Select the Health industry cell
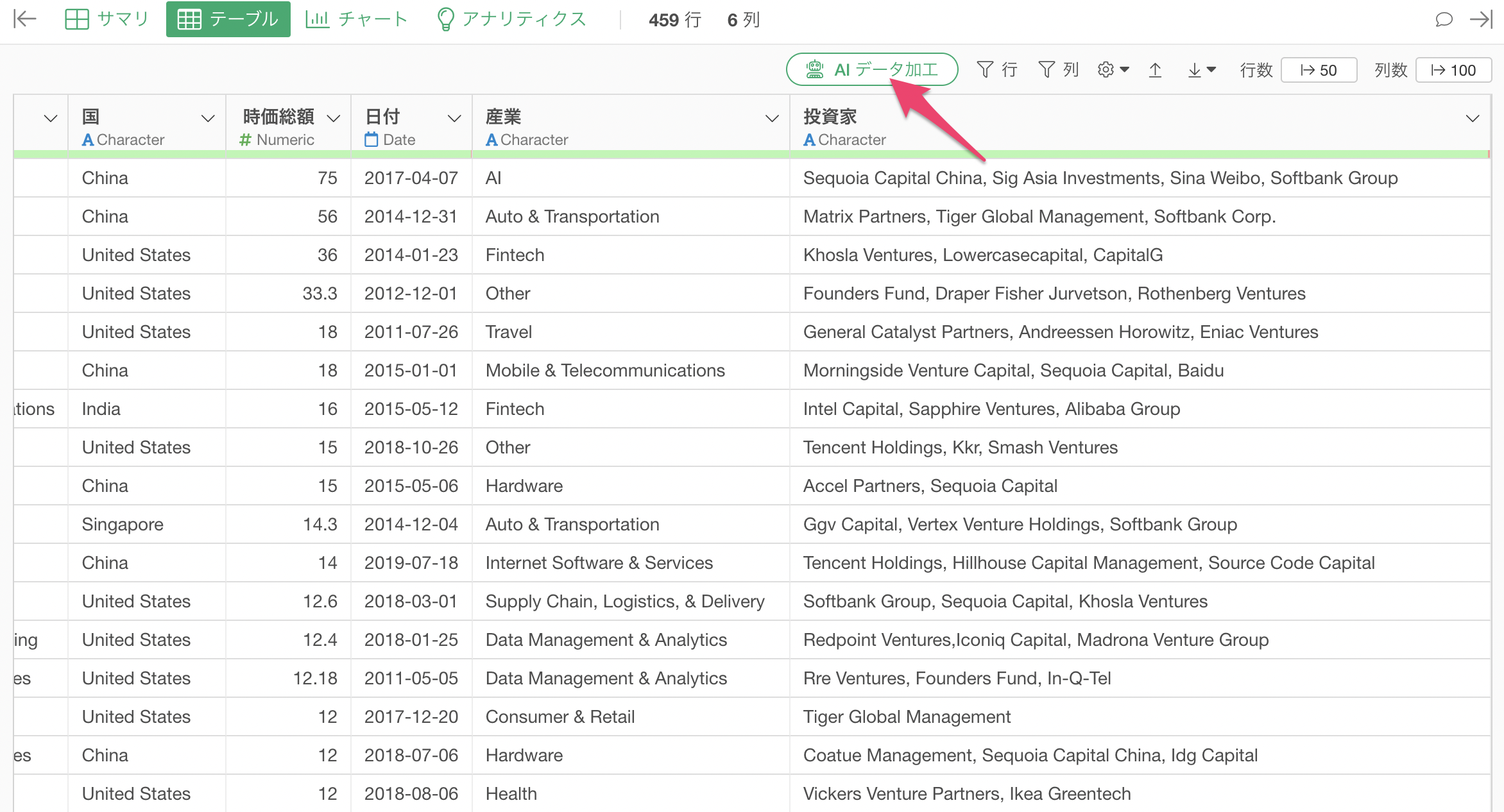Viewport: 1504px width, 812px height. pos(631,793)
